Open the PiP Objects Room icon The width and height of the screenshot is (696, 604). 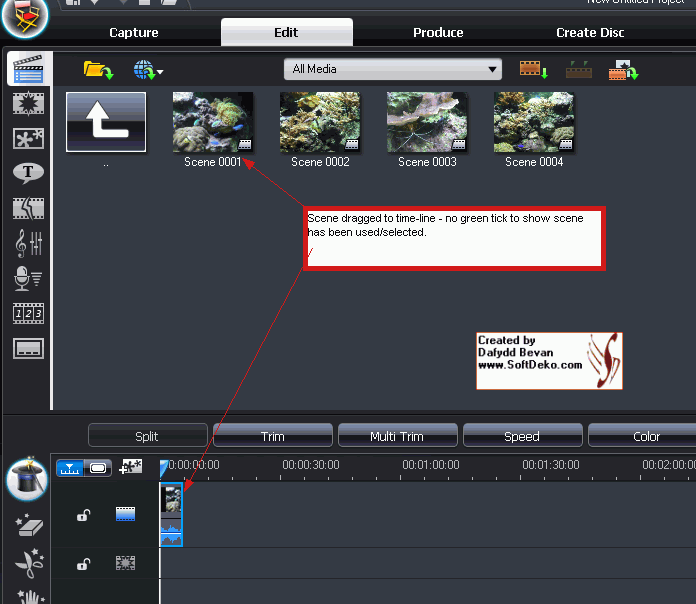pyautogui.click(x=28, y=138)
